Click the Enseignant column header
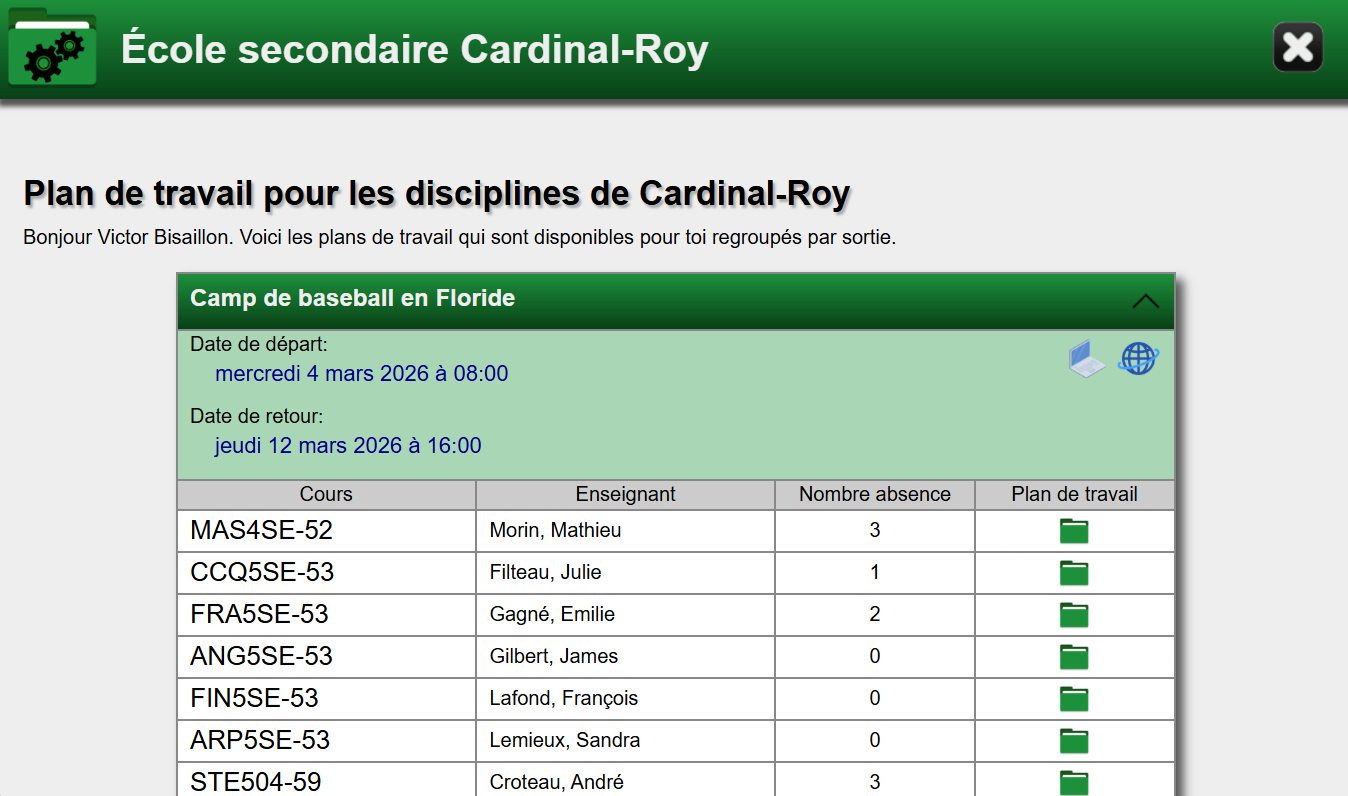The image size is (1348, 796). point(625,494)
